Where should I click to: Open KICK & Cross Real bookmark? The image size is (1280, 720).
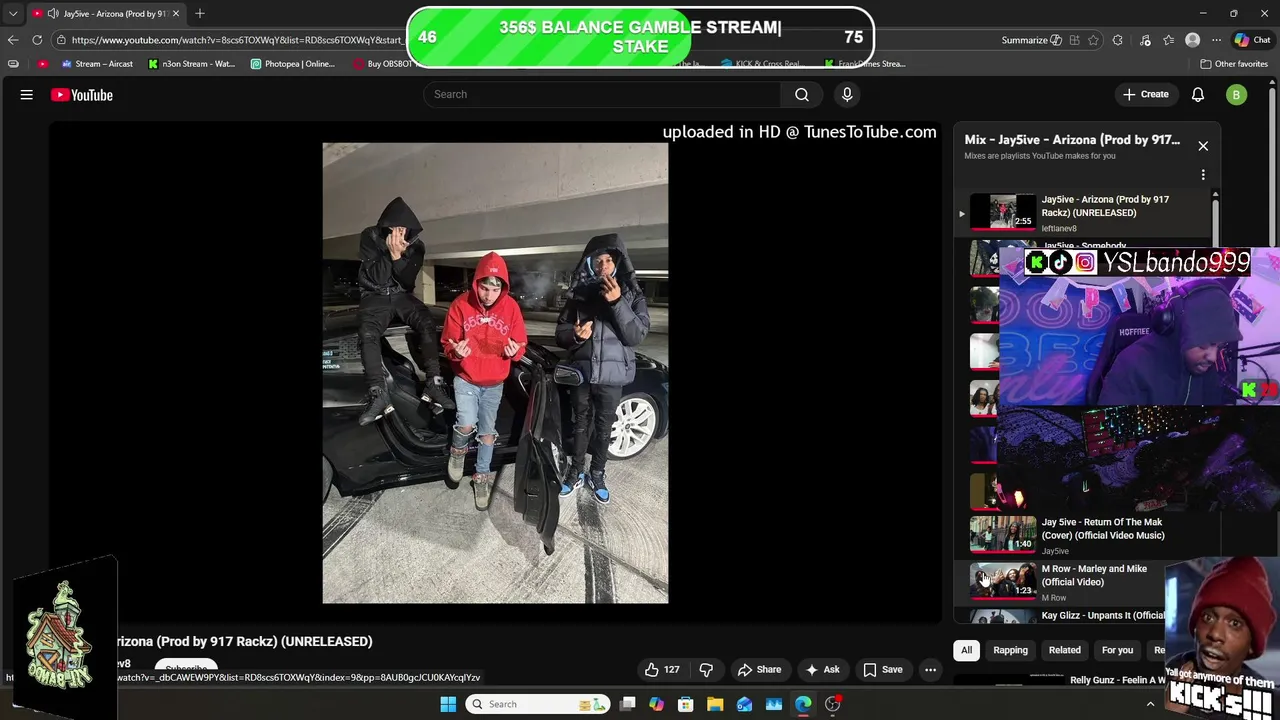click(x=761, y=64)
